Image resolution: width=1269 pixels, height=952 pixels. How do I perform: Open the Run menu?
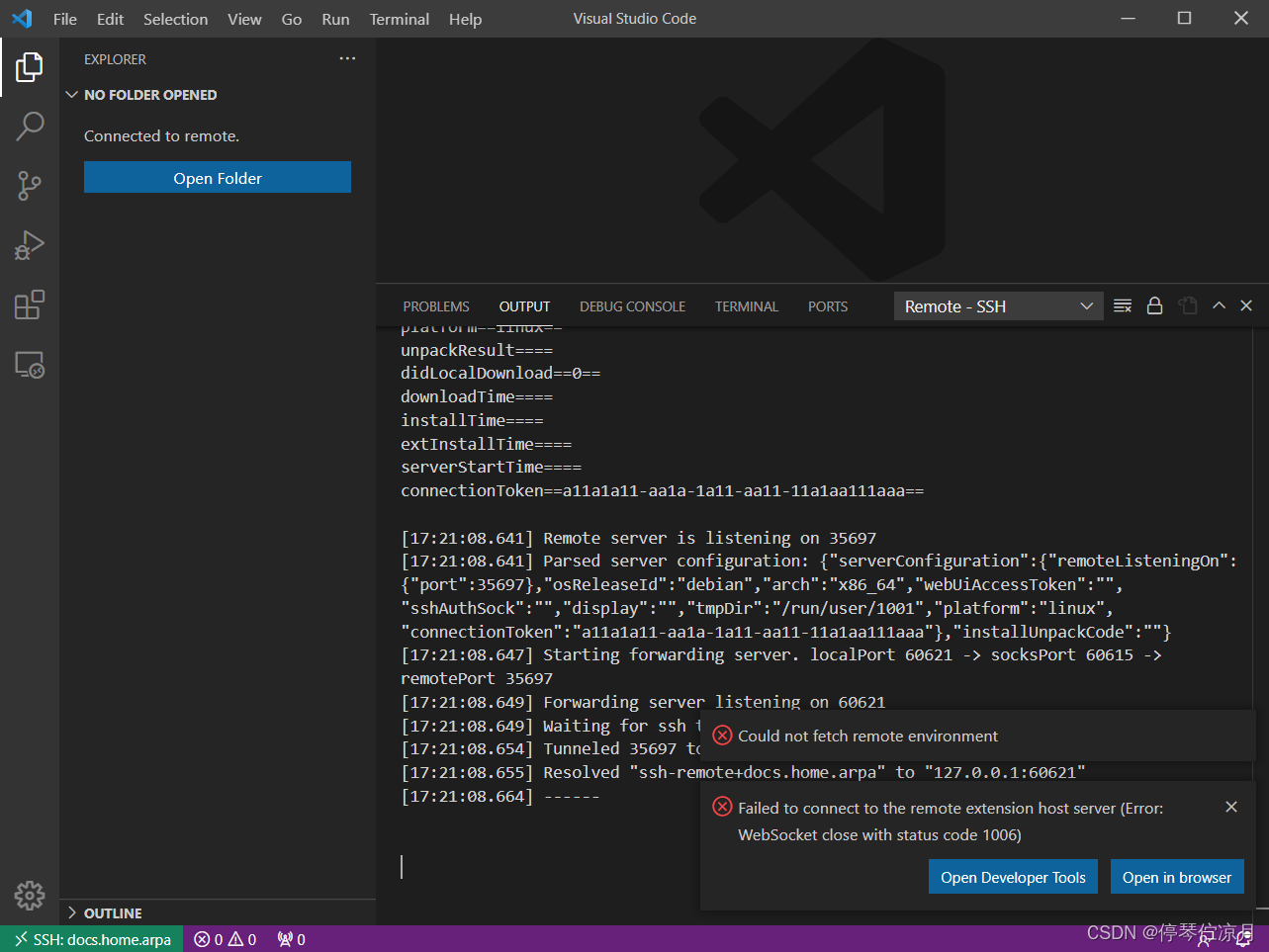click(x=335, y=19)
